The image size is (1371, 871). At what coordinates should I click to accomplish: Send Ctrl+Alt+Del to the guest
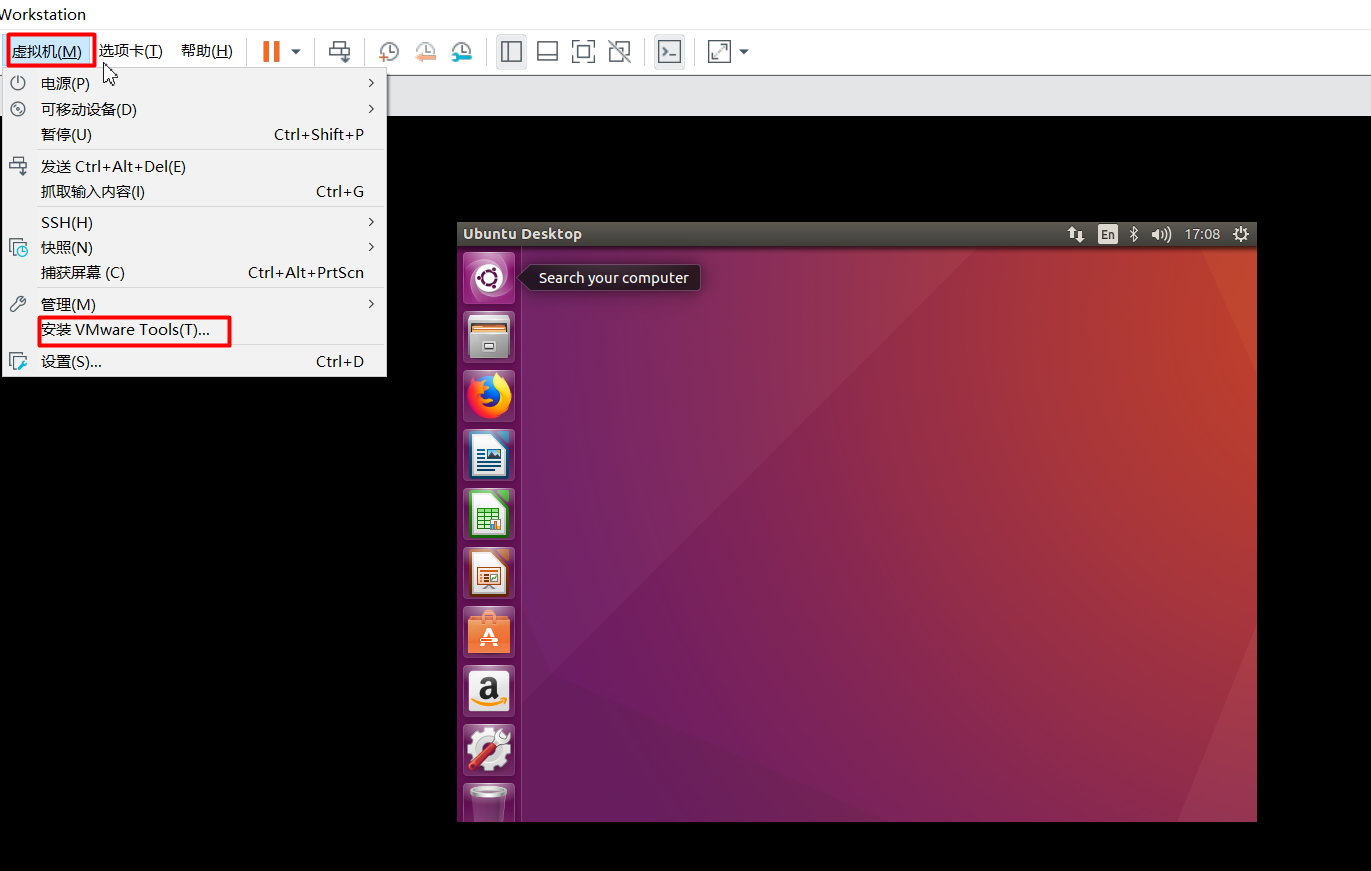(x=339, y=51)
